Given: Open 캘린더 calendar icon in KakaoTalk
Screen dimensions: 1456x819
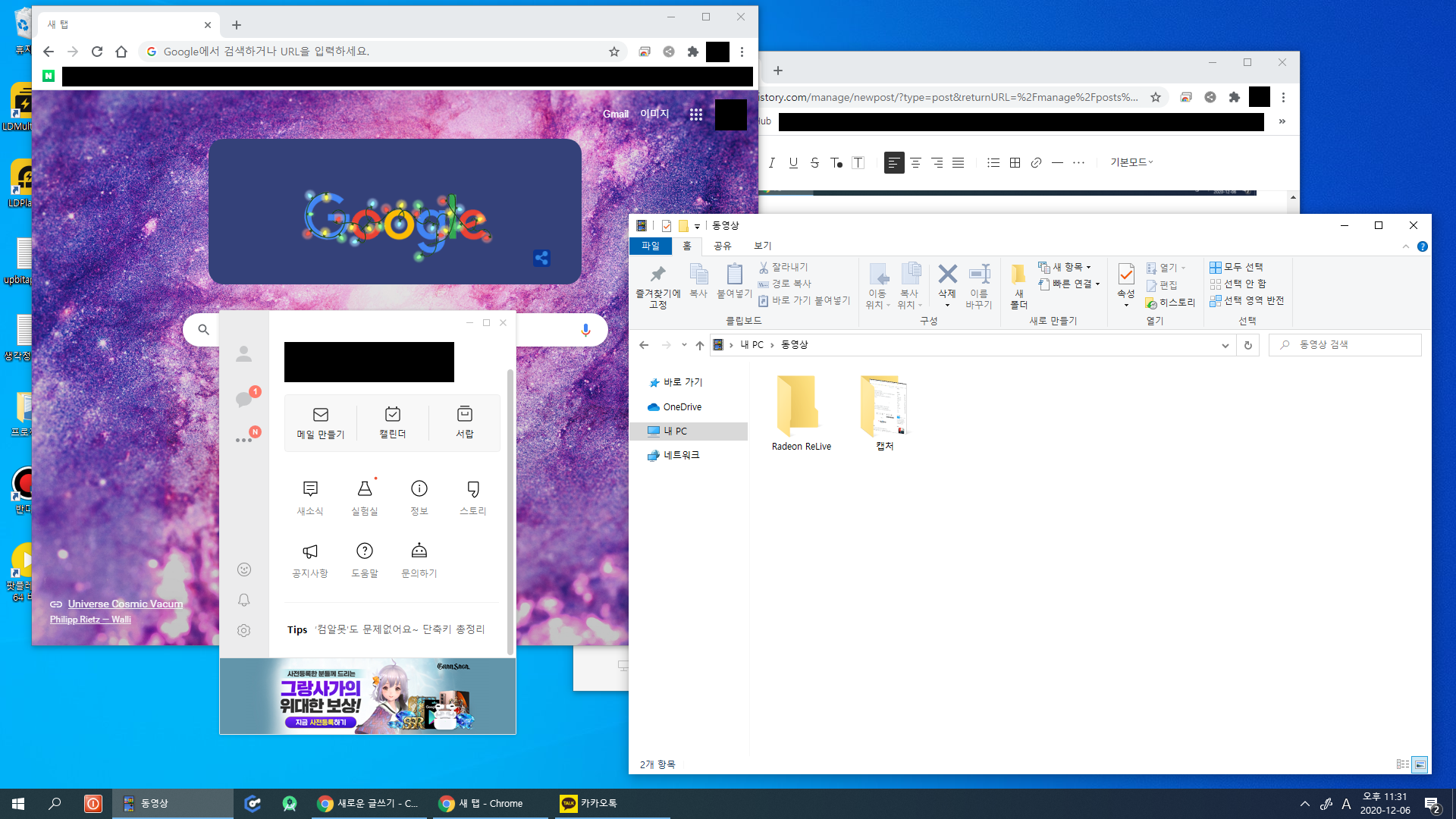Looking at the screenshot, I should point(393,414).
